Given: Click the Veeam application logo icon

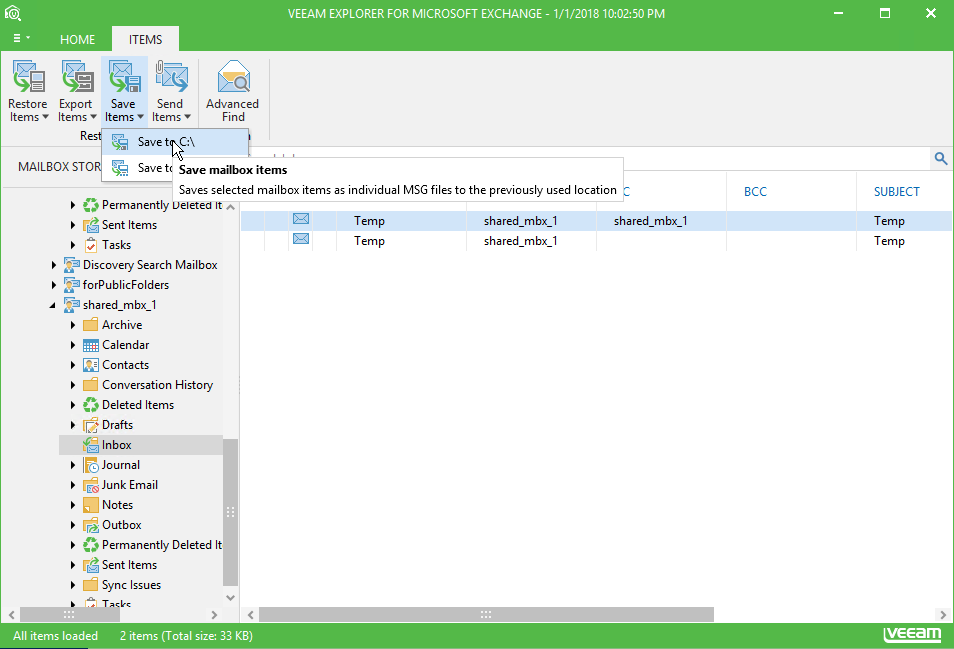Looking at the screenshot, I should point(13,13).
